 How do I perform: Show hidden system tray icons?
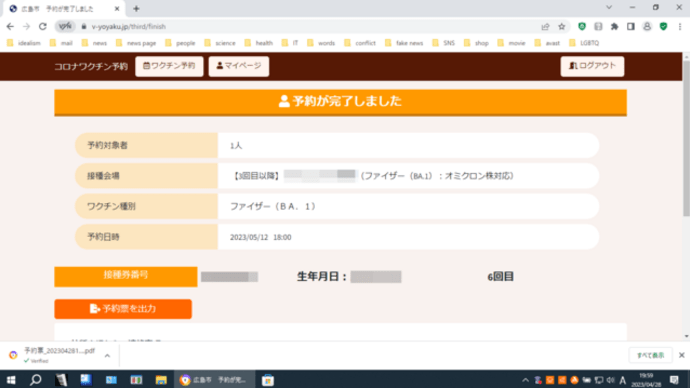[525, 380]
